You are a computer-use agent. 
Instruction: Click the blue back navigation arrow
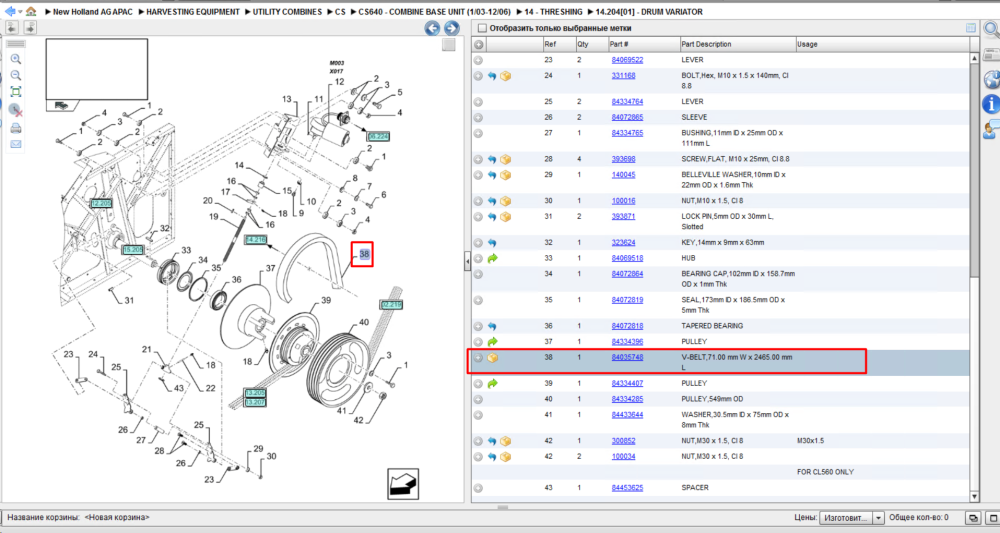(x=10, y=11)
